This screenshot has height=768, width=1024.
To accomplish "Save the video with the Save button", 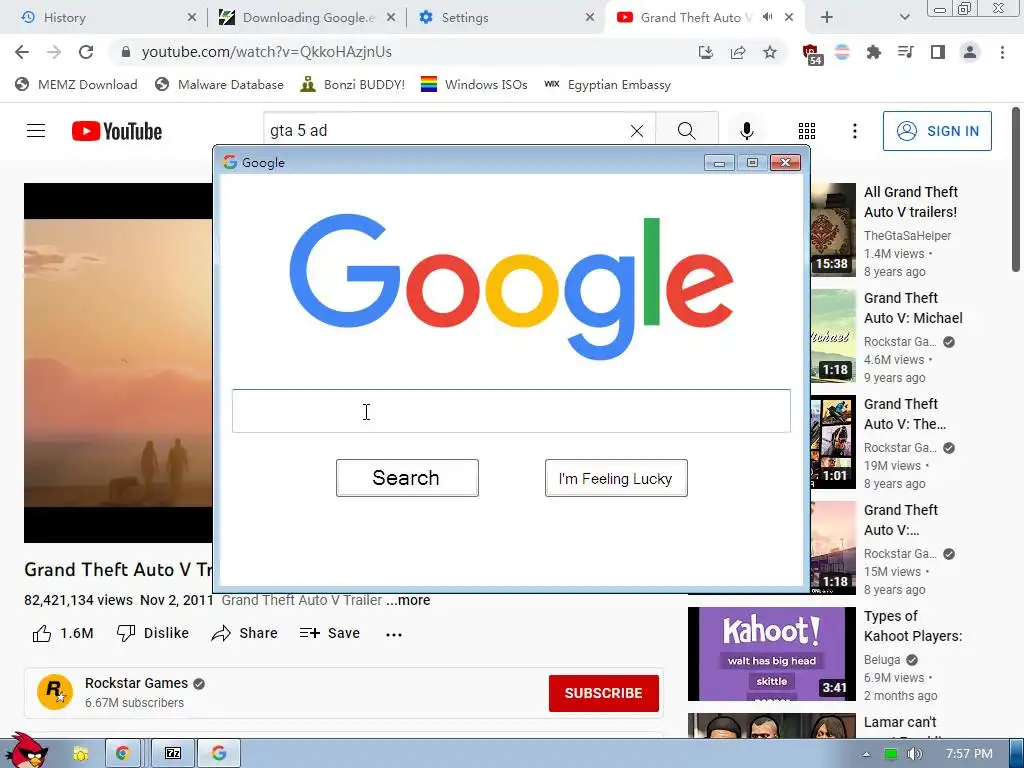I will click(330, 633).
